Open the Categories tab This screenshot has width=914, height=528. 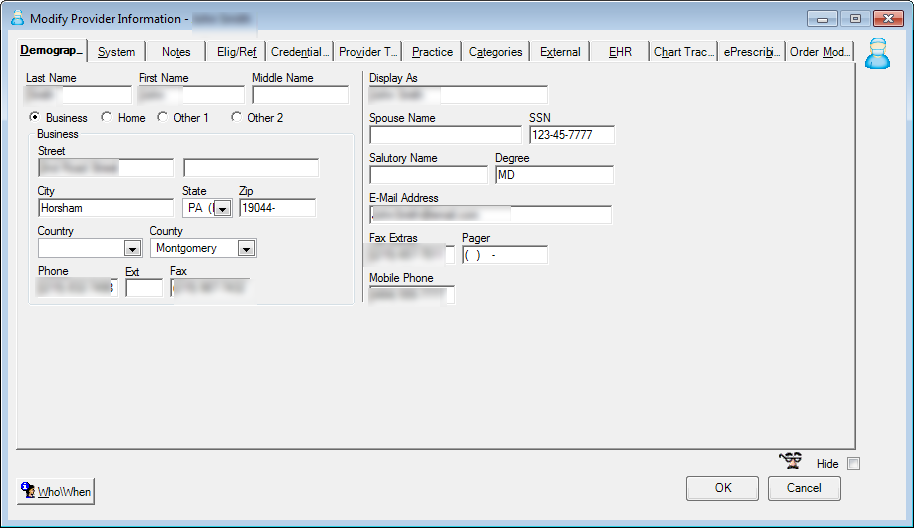pos(495,52)
